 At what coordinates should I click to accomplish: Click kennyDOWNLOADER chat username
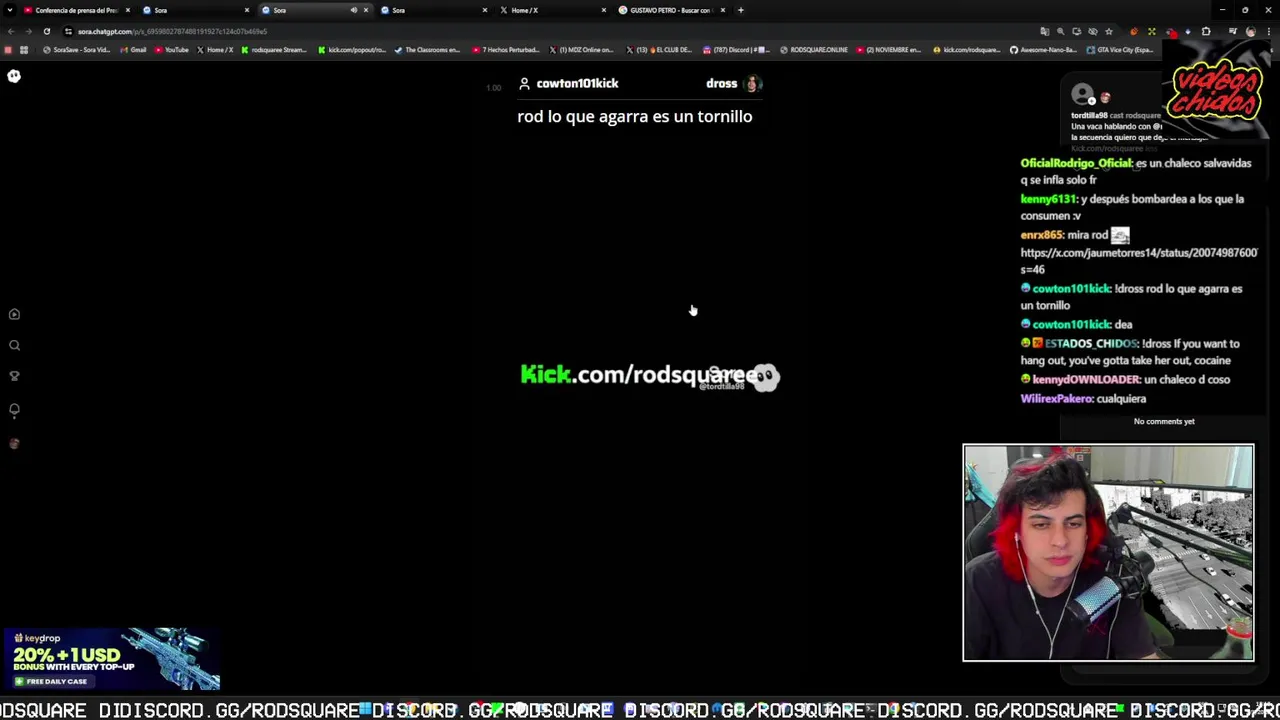coord(1085,380)
